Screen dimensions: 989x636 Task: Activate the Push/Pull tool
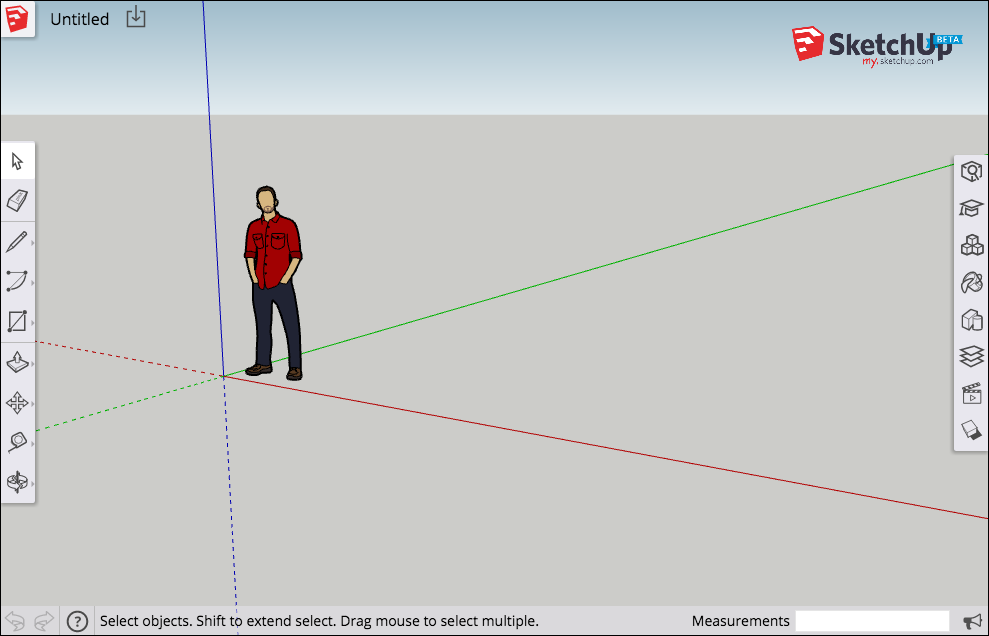coord(17,363)
